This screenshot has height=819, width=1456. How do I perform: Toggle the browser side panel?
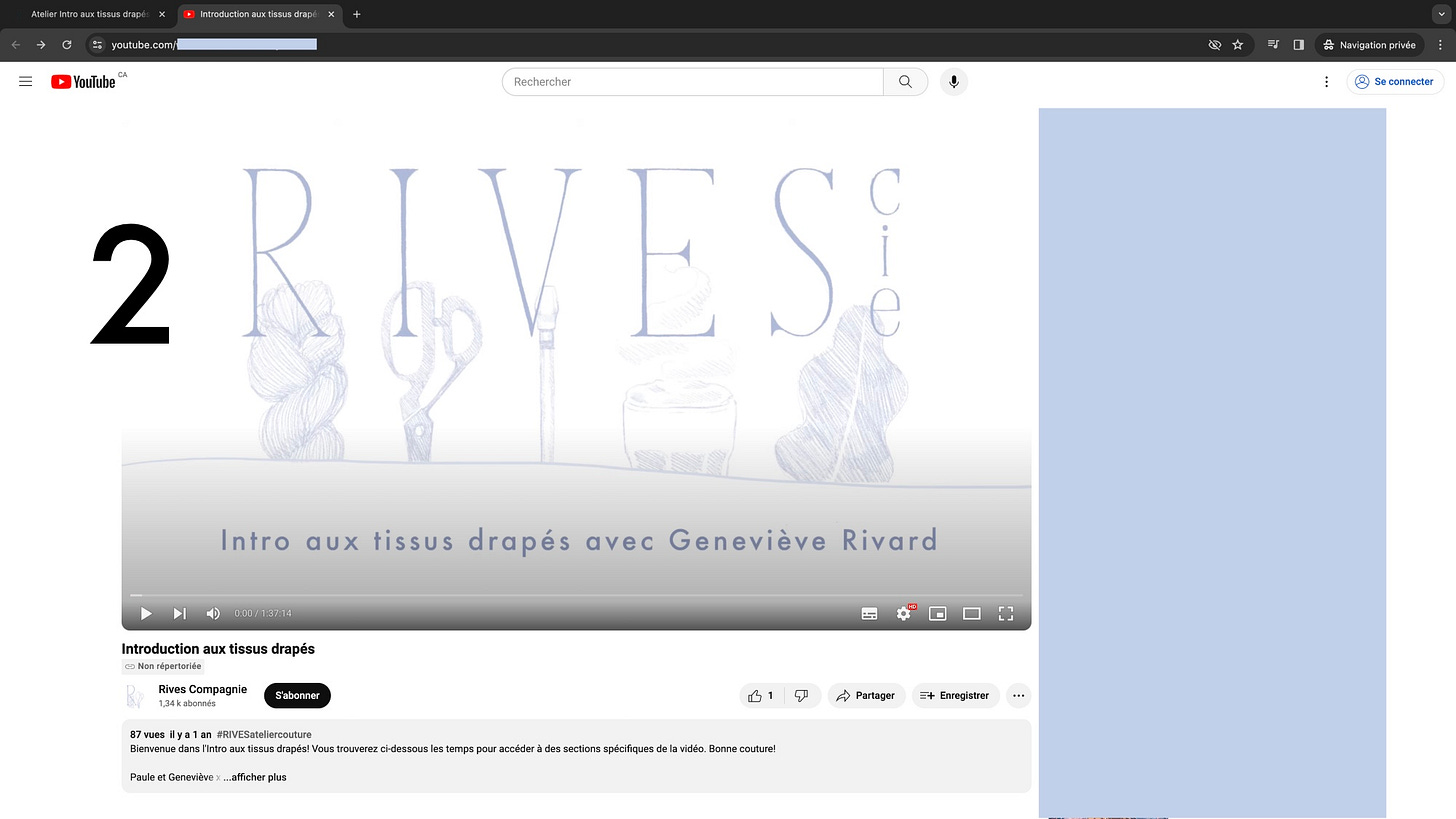pyautogui.click(x=1299, y=45)
